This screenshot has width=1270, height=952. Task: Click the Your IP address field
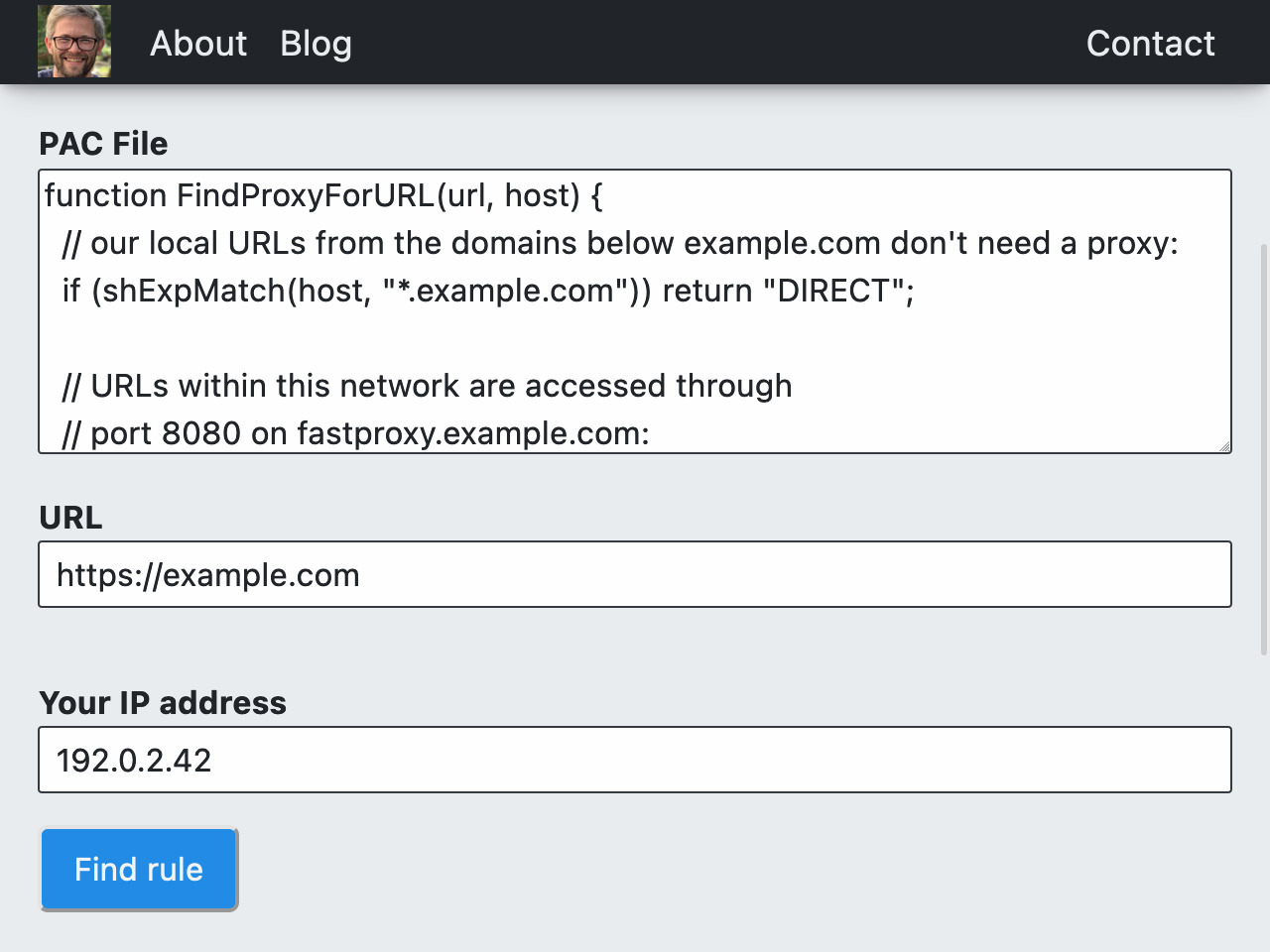[635, 760]
